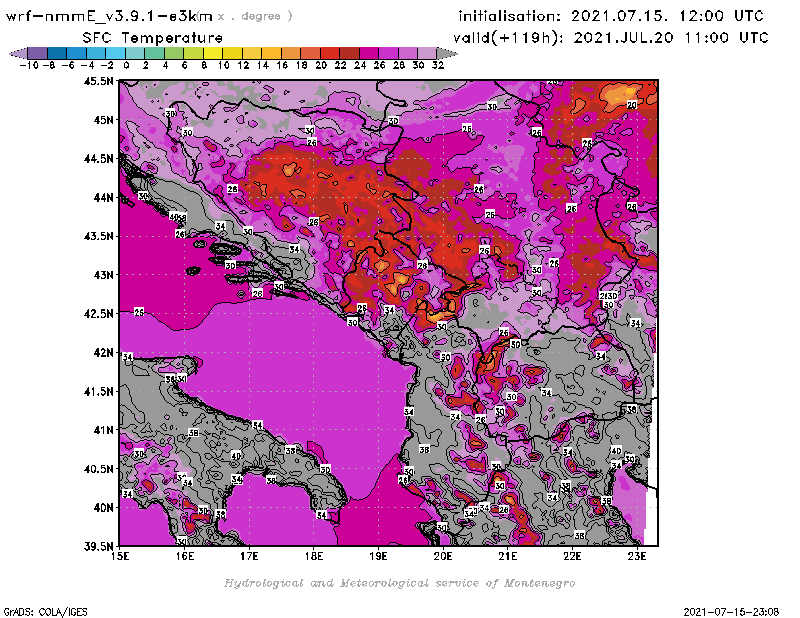The width and height of the screenshot is (800, 618).
Task: Select the magenta 24 to 26 legend swatch
Action: click(x=368, y=53)
